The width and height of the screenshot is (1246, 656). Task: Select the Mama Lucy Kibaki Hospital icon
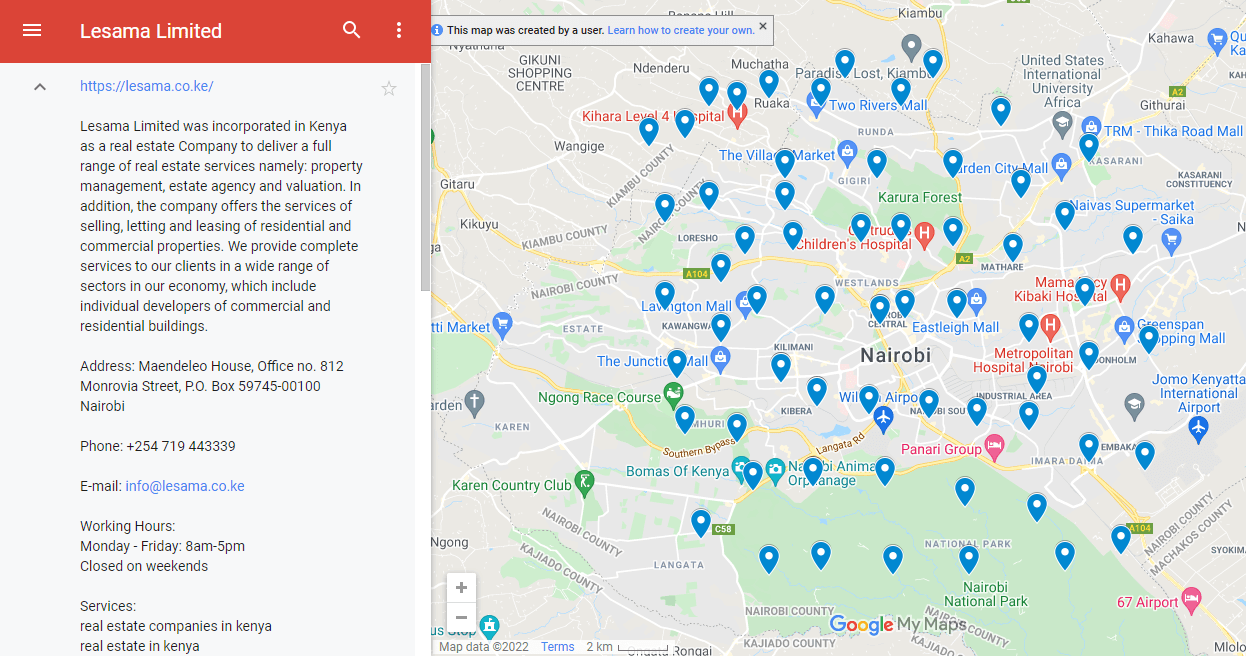[x=1120, y=286]
